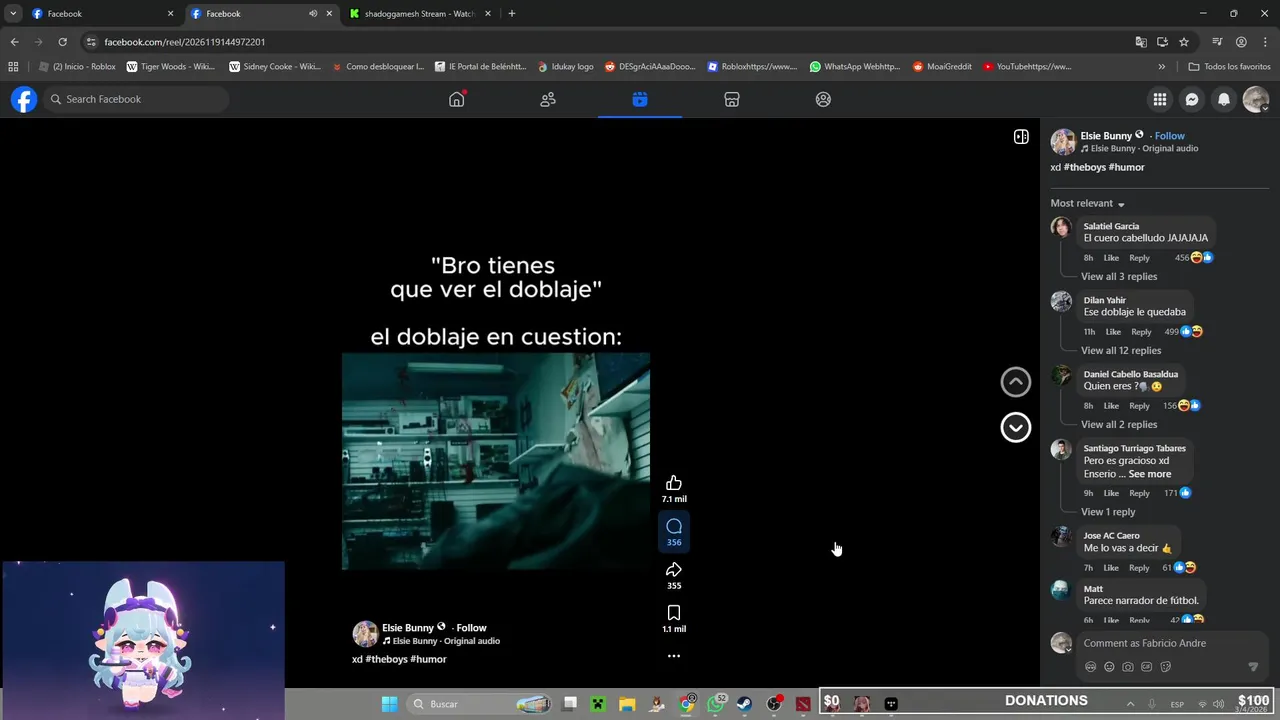Open a new browser tab
Image resolution: width=1280 pixels, height=720 pixels.
[512, 14]
